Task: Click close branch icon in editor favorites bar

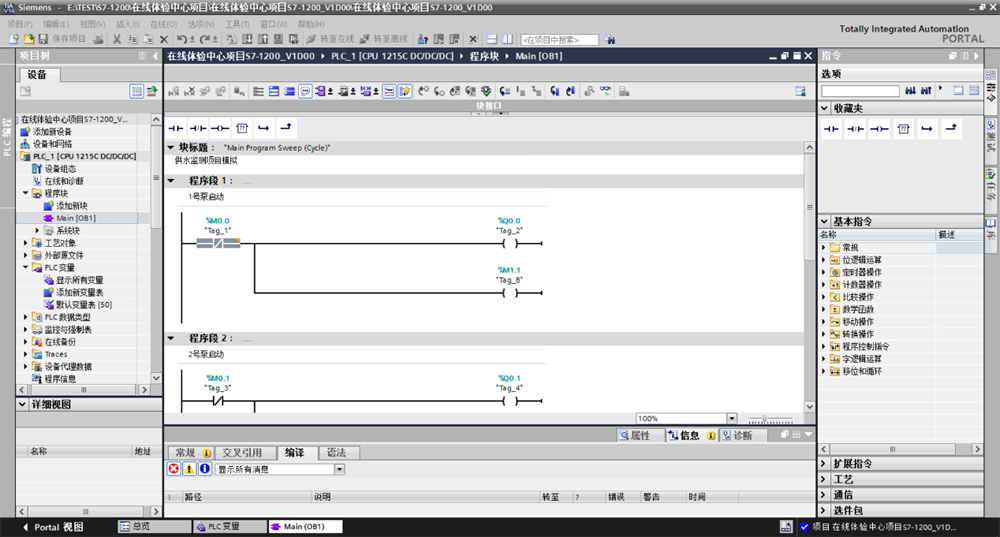Action: [286, 128]
